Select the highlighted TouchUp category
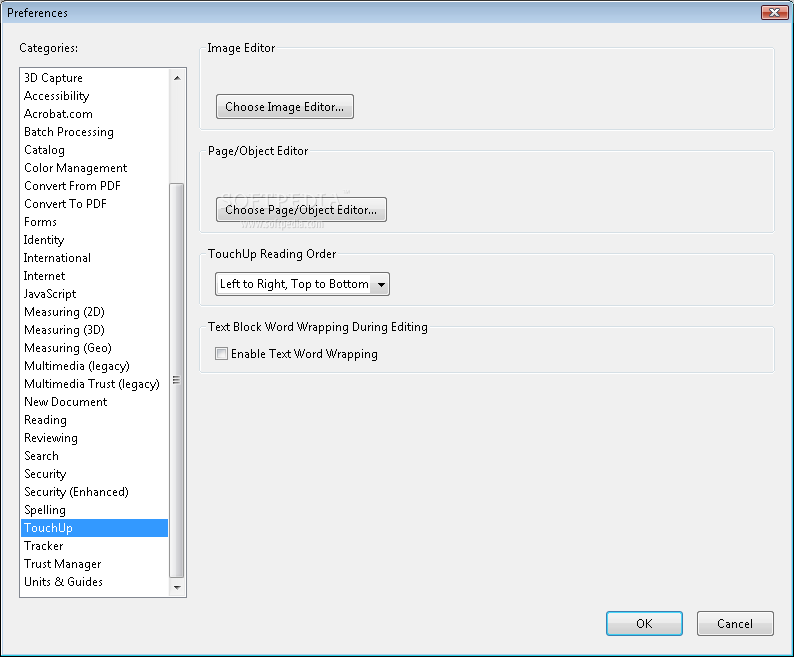The width and height of the screenshot is (794, 657). (x=94, y=528)
